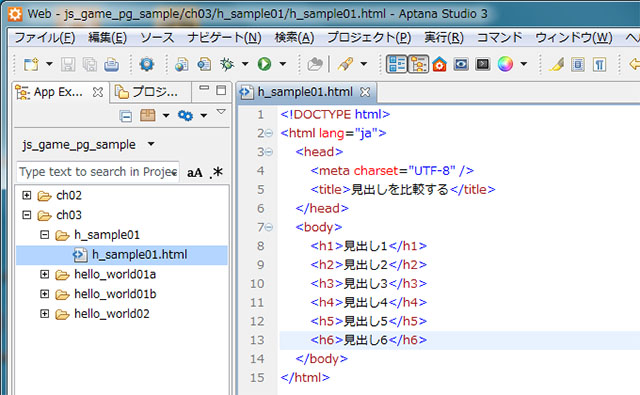Toggle case sensitive search aA
The width and height of the screenshot is (640, 395).
tap(195, 173)
